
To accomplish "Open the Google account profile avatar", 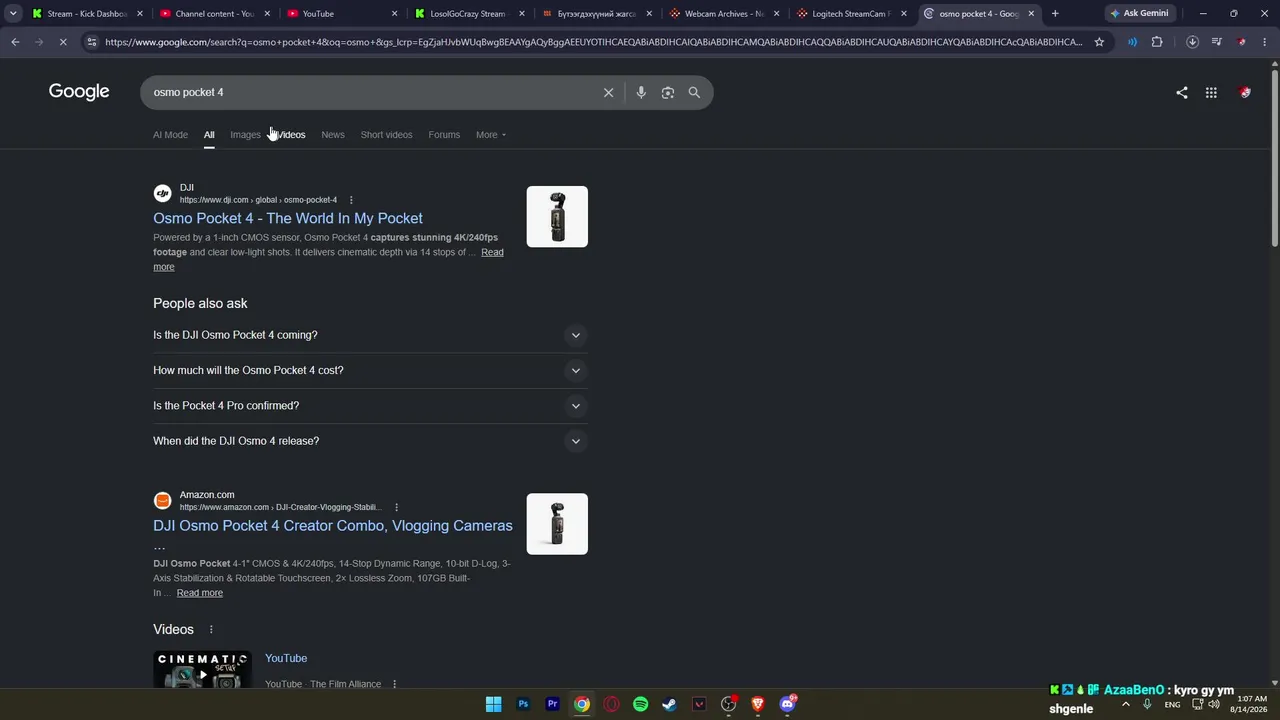I will click(x=1245, y=92).
